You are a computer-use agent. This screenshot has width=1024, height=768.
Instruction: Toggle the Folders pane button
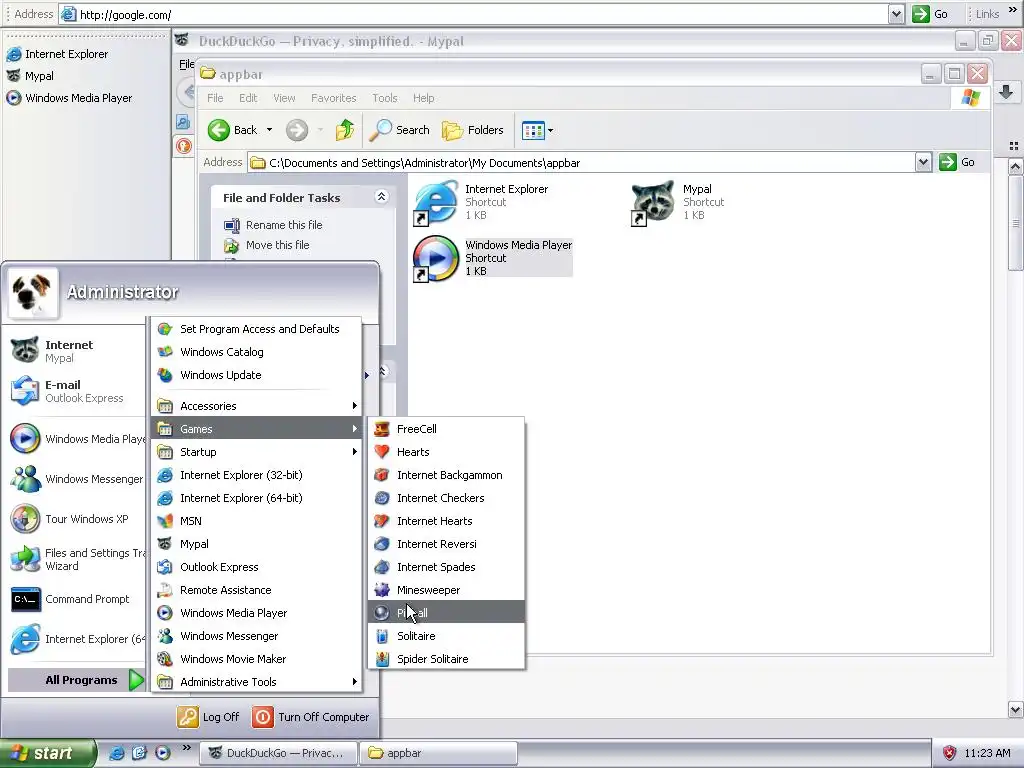click(x=473, y=130)
